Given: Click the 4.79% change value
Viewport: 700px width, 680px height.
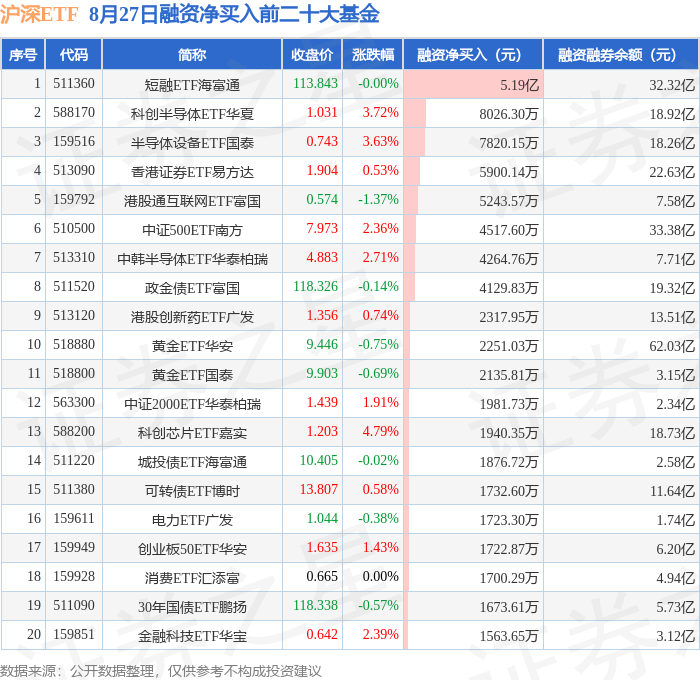Looking at the screenshot, I should (x=380, y=431).
